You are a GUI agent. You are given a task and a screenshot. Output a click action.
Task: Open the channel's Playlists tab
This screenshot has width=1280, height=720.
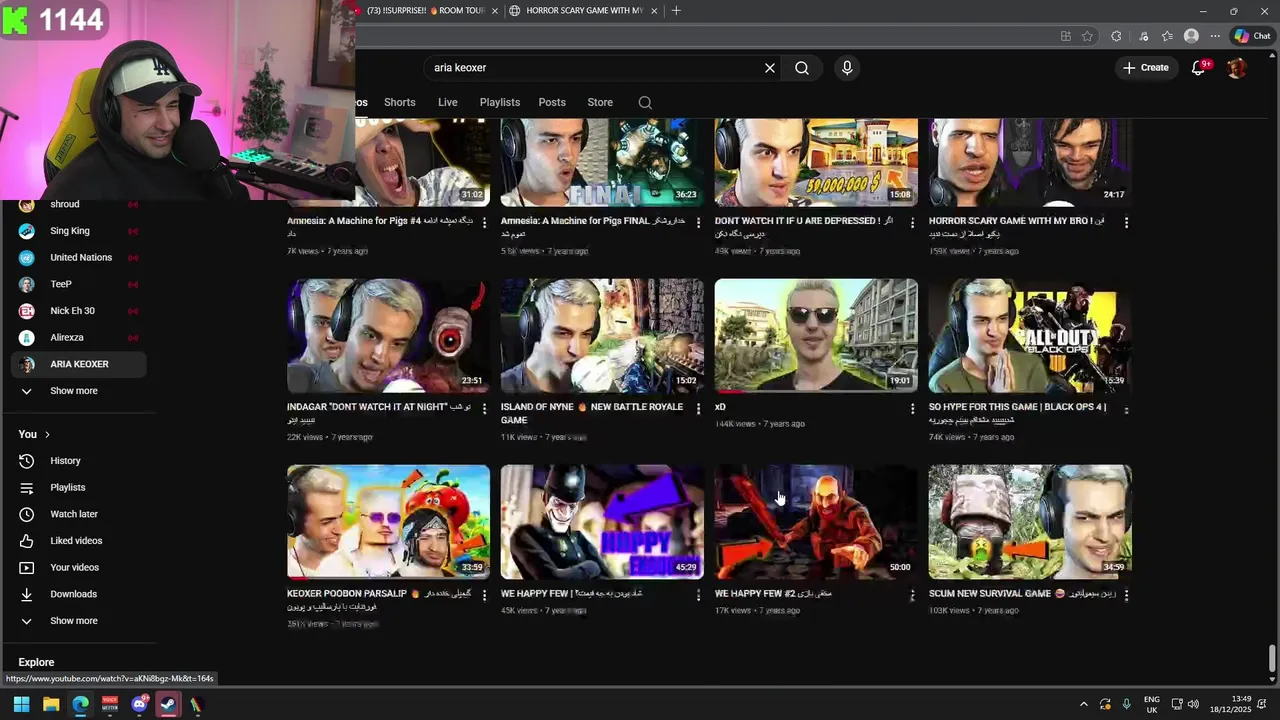(x=499, y=102)
